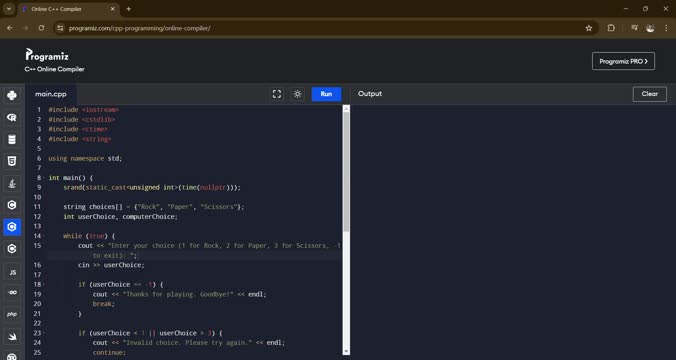Place cursor on '#include <cstdlib>' line
Viewport: 676px width, 360px height.
81,119
